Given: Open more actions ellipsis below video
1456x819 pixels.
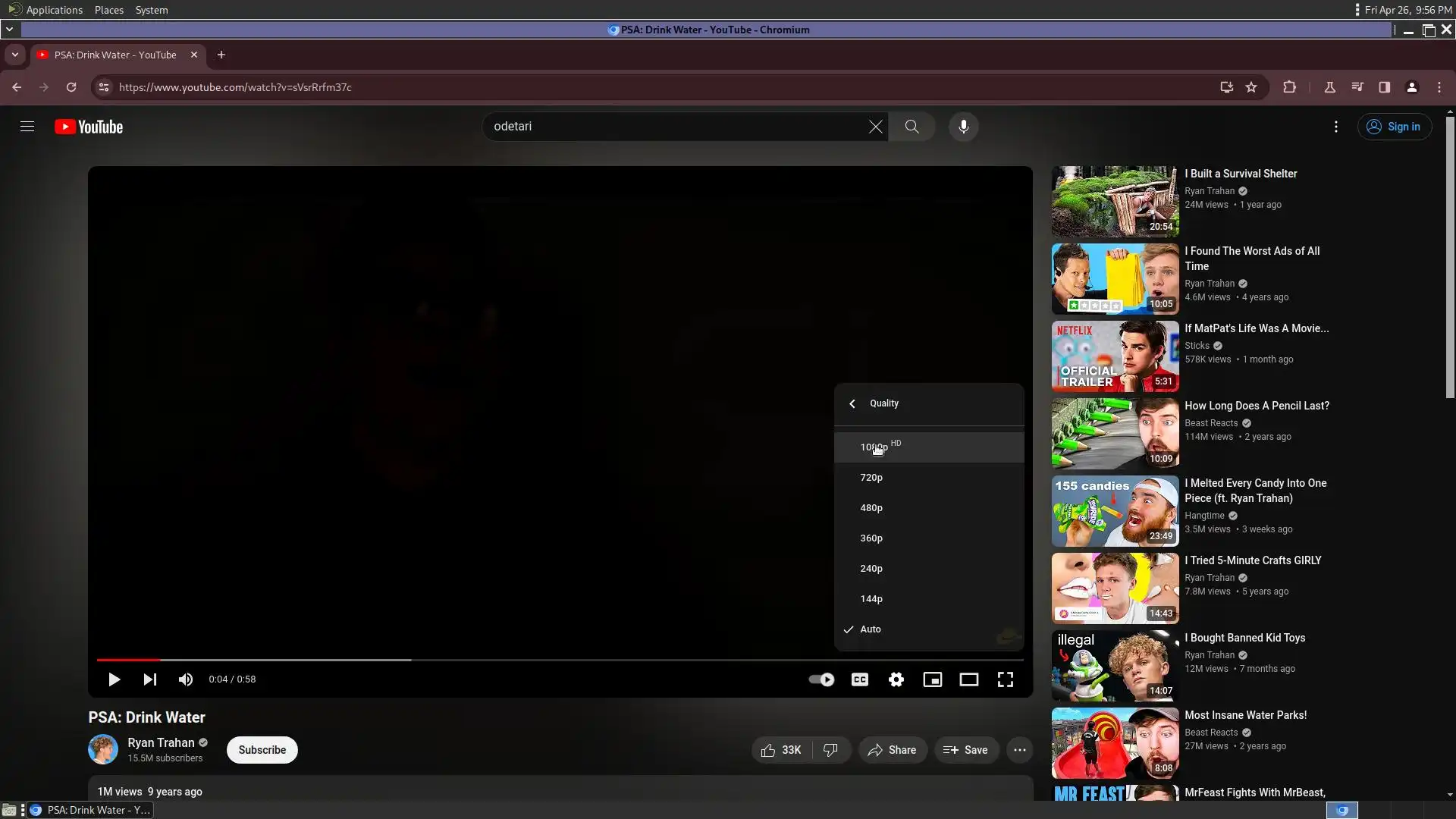Looking at the screenshot, I should coord(1019,750).
